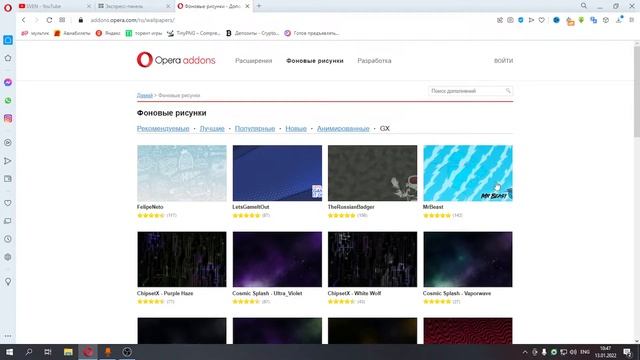The width and height of the screenshot is (640, 360).
Task: Open the Opera main menu icon
Action: (8, 7)
